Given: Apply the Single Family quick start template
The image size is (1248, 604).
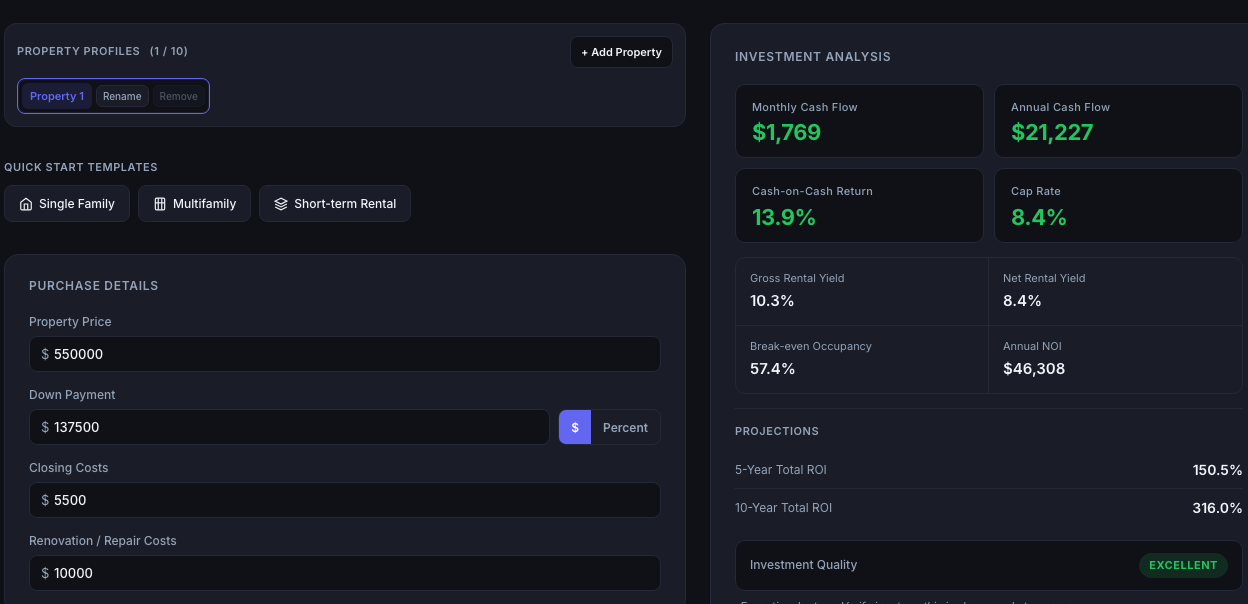Looking at the screenshot, I should click(x=67, y=203).
